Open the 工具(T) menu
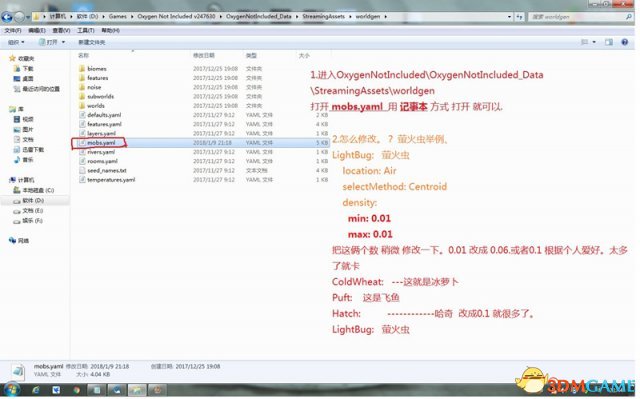This screenshot has height=399, width=640. pyautogui.click(x=85, y=31)
